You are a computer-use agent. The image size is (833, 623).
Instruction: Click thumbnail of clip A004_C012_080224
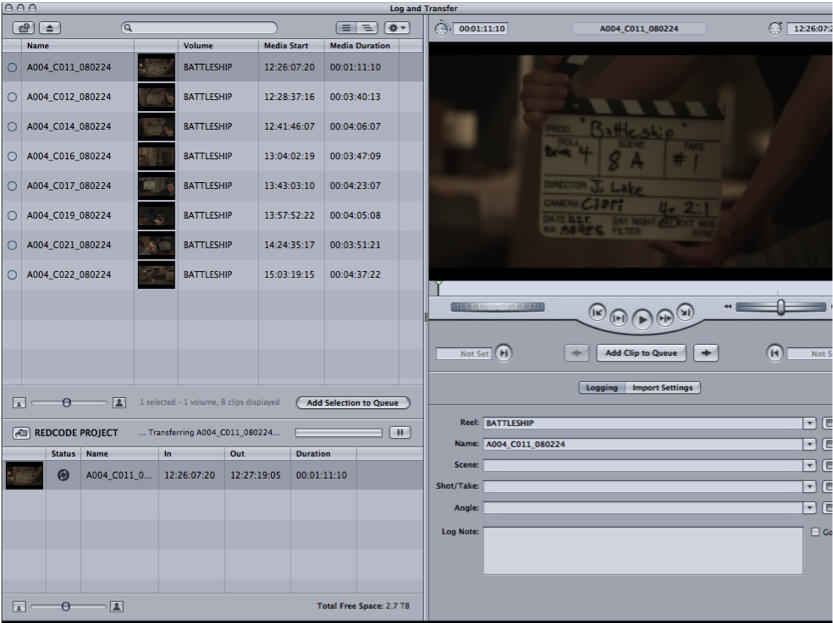pyautogui.click(x=156, y=97)
